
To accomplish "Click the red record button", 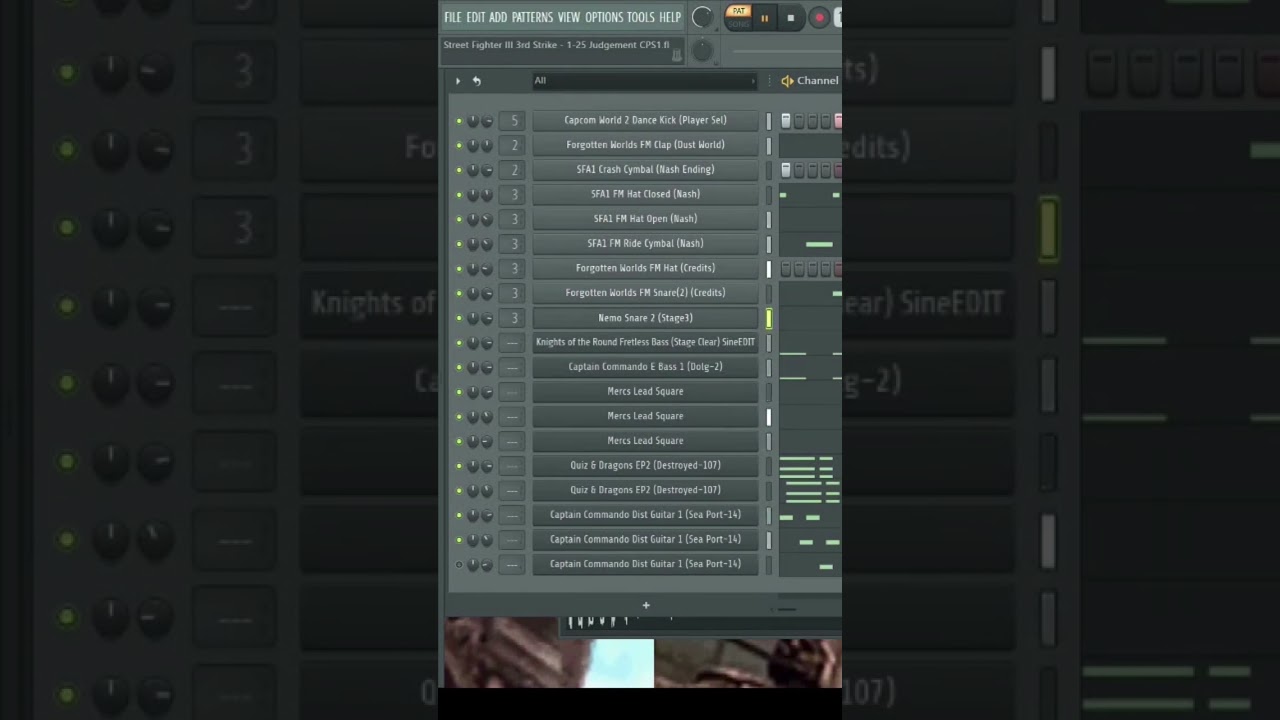I will point(819,18).
